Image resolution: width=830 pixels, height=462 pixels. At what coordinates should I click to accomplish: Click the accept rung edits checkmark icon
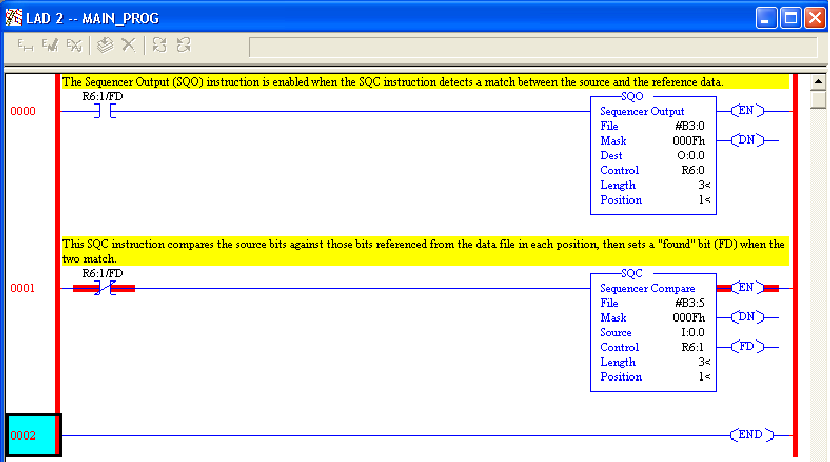pos(50,46)
